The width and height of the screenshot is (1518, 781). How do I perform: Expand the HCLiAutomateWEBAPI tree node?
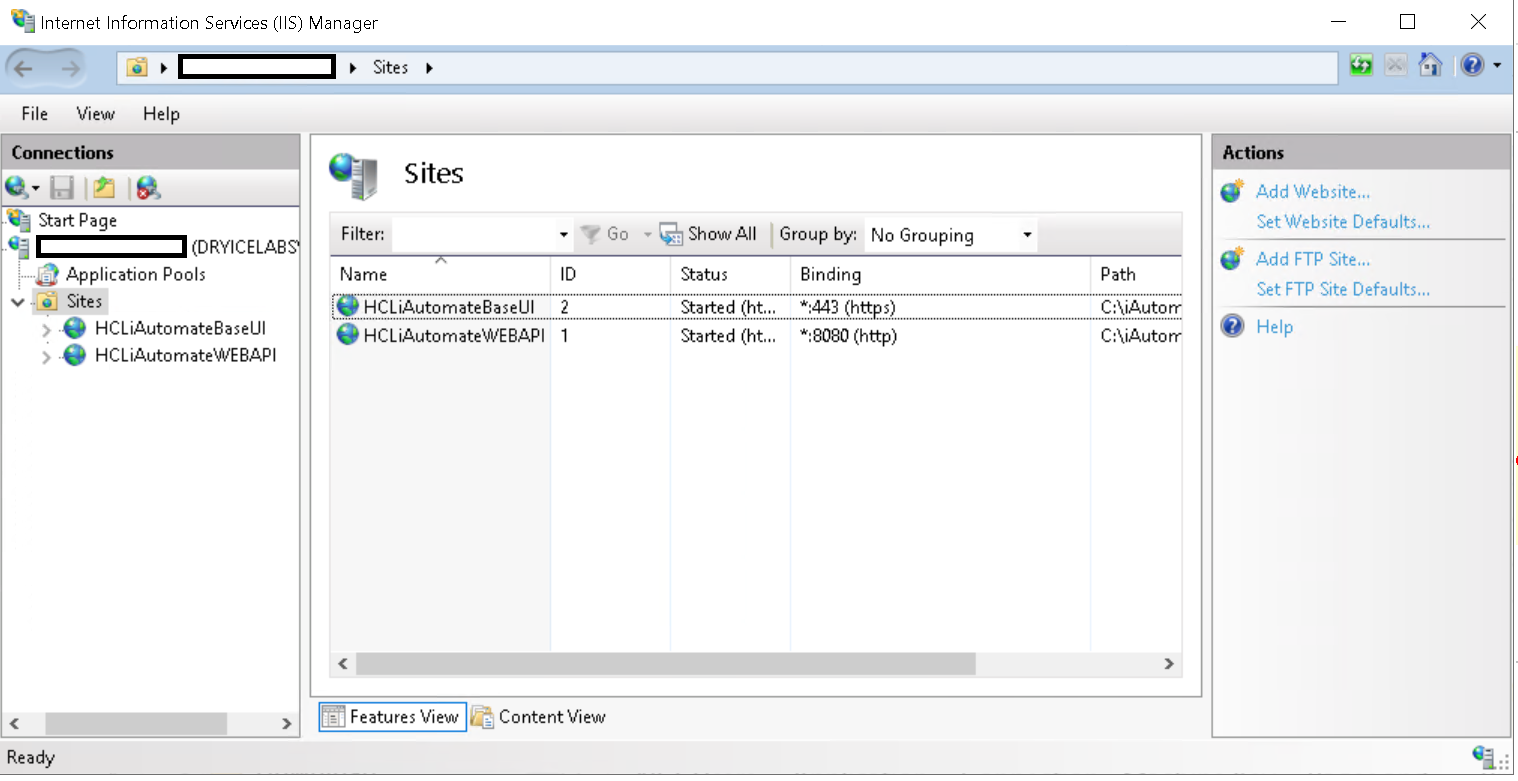pyautogui.click(x=46, y=356)
